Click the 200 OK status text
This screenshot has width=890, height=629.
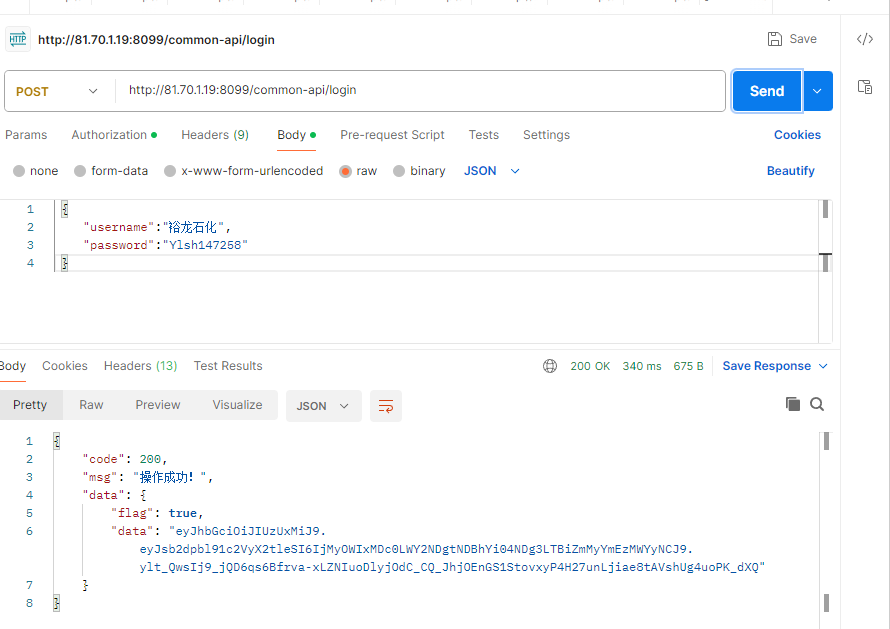tap(590, 366)
